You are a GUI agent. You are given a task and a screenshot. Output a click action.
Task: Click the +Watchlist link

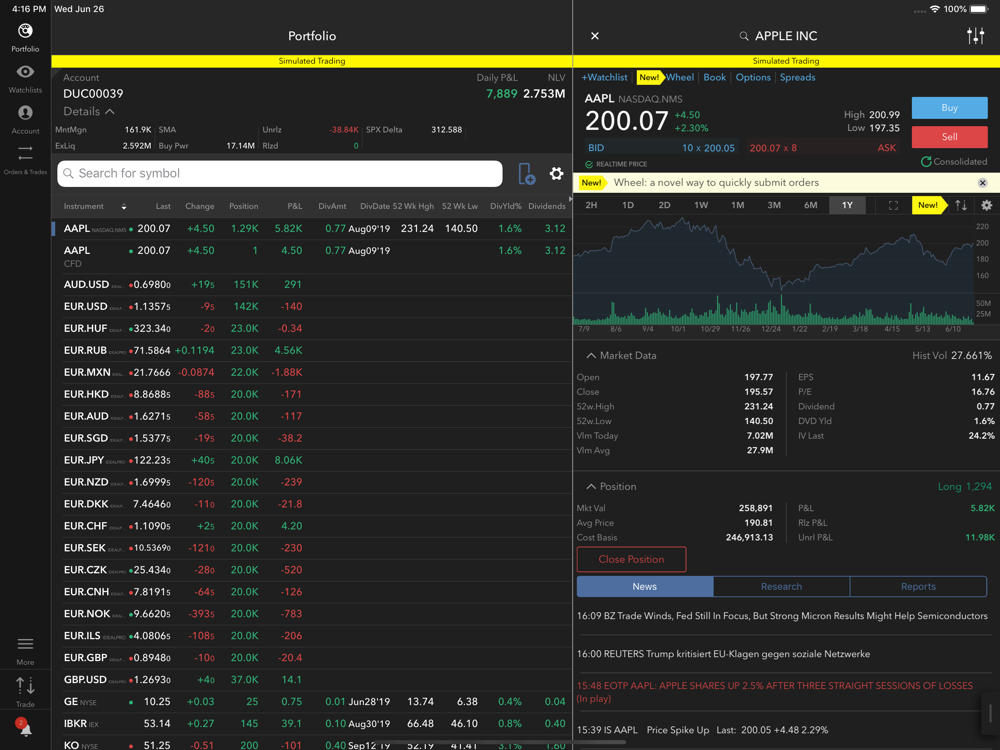coord(605,77)
